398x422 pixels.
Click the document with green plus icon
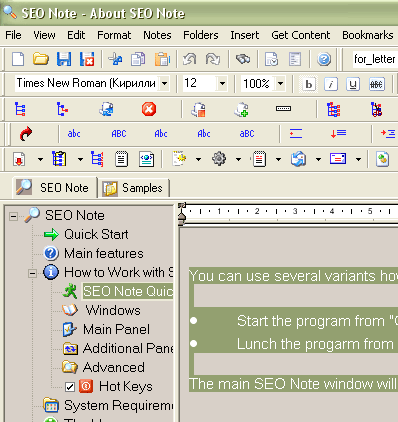241,109
